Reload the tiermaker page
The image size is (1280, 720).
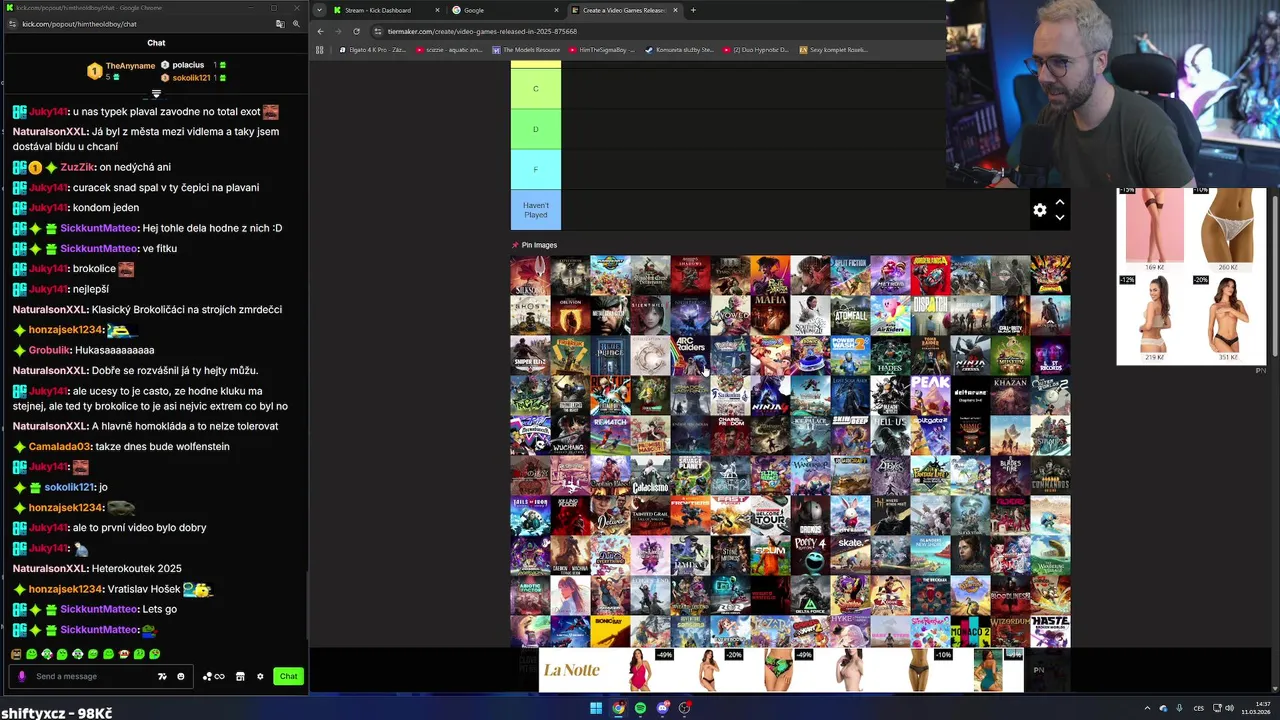pos(356,31)
